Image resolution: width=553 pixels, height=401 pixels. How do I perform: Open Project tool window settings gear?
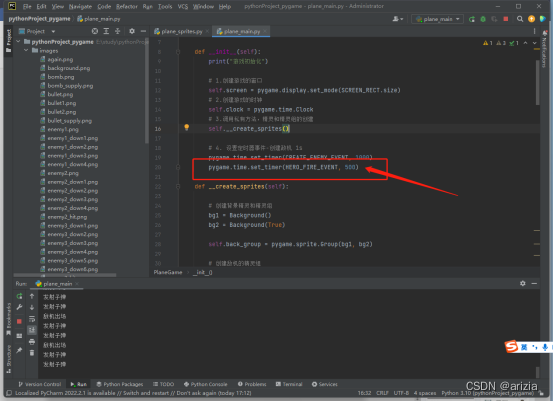(x=132, y=31)
